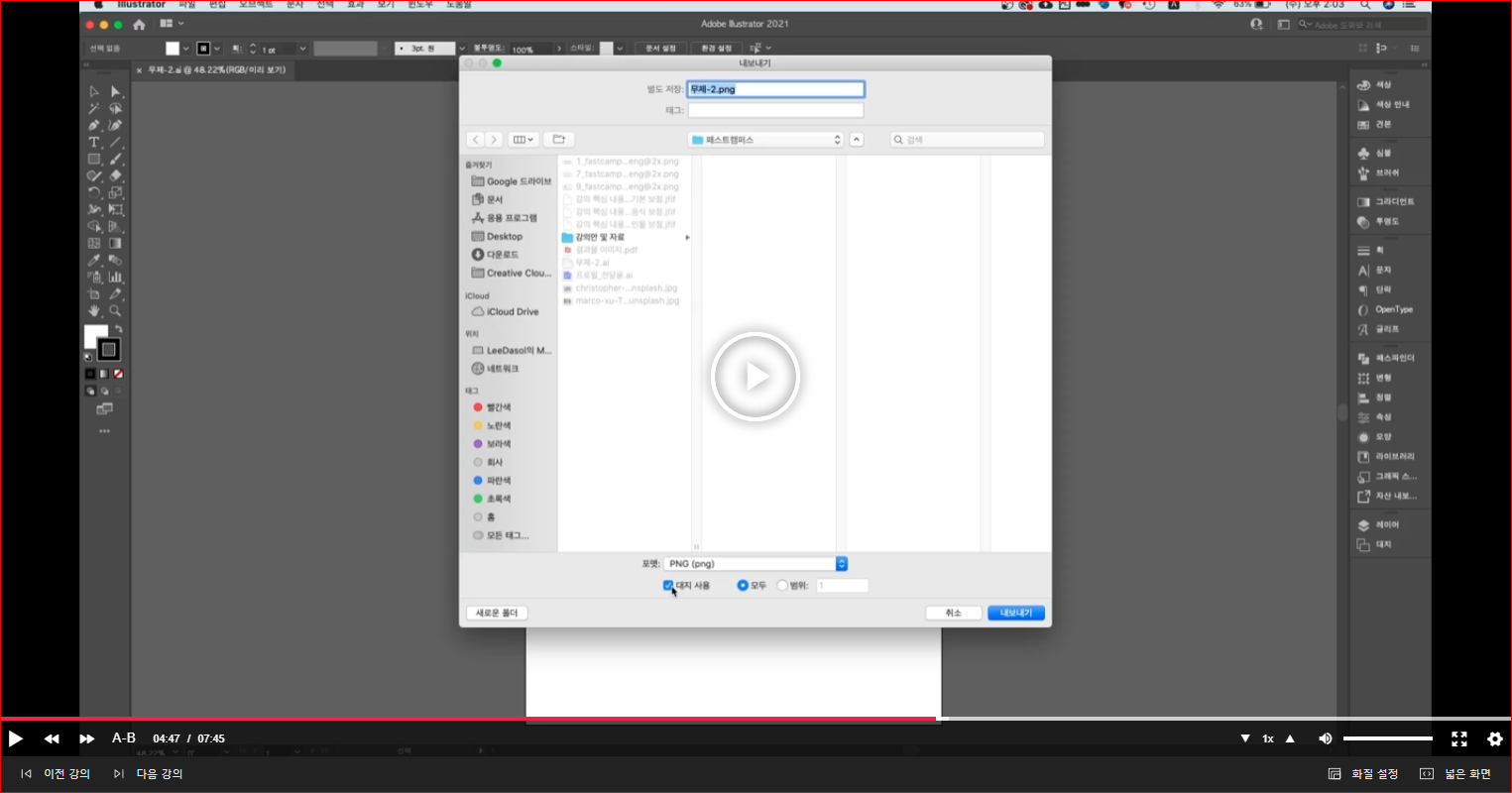The height and width of the screenshot is (793, 1512).
Task: Select the Zoom magnifier tool
Action: pos(115,311)
